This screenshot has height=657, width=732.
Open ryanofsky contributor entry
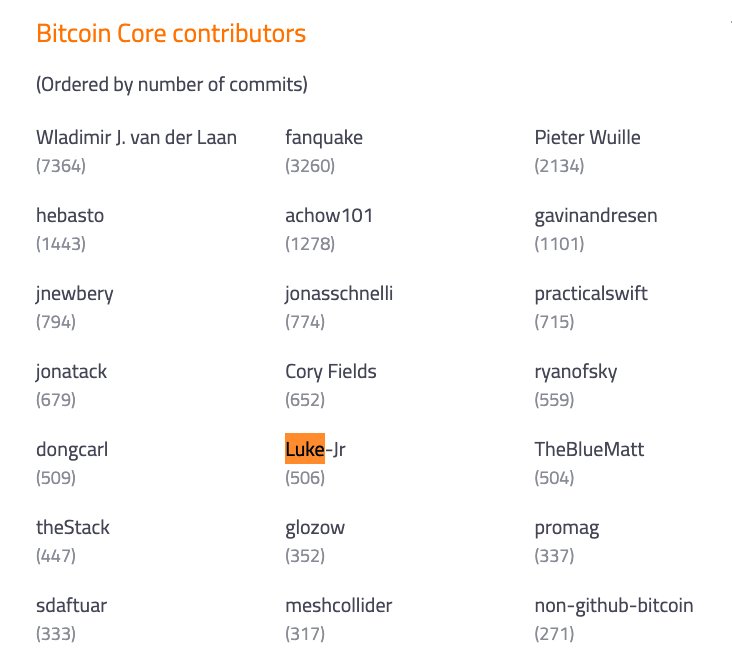tap(576, 372)
